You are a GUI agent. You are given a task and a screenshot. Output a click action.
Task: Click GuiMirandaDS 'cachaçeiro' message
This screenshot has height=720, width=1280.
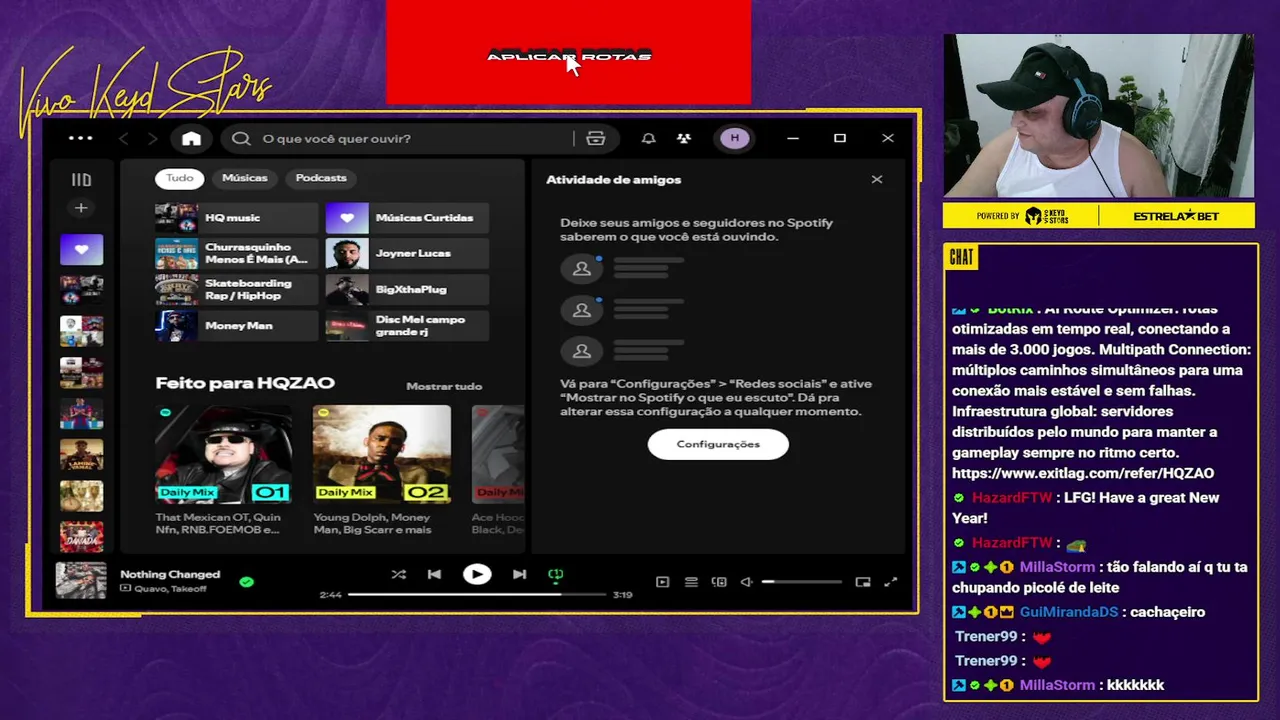pos(1079,612)
